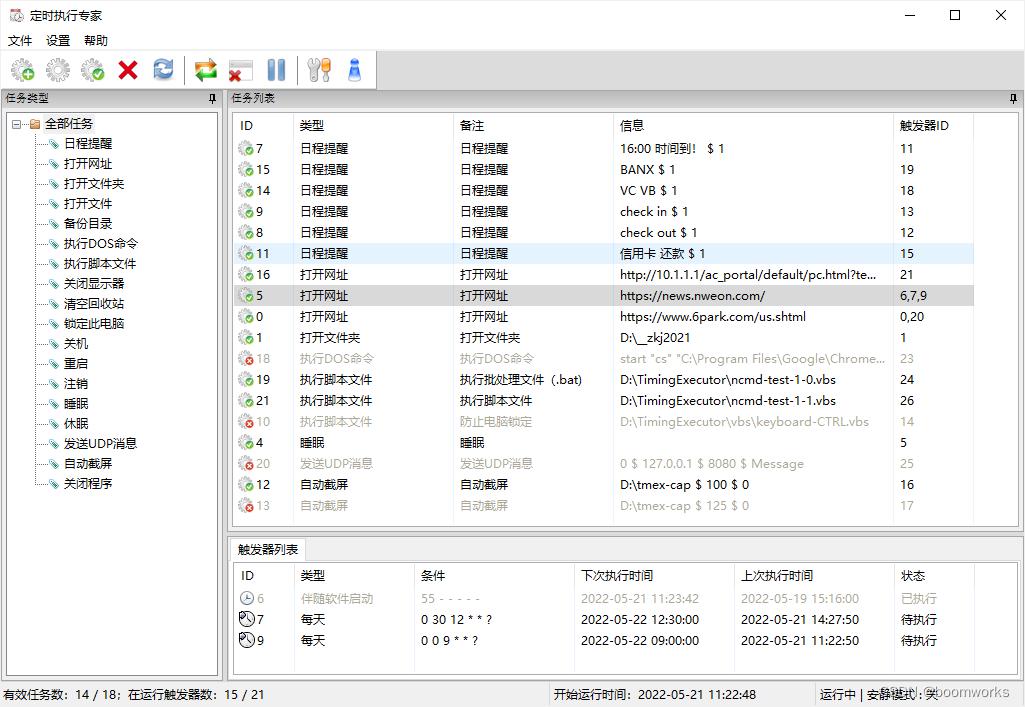Image resolution: width=1025 pixels, height=707 pixels.
Task: Select trigger row 伴随软件启动
Action: point(603,599)
